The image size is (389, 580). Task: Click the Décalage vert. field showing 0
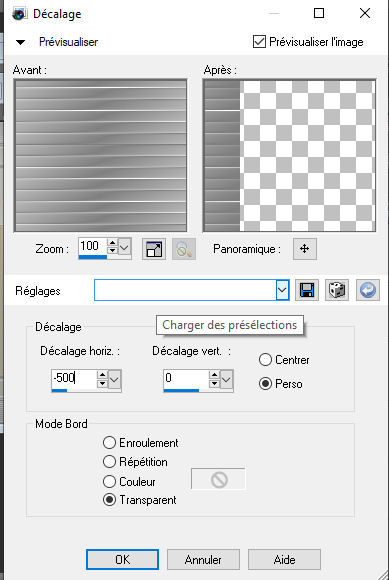point(186,378)
